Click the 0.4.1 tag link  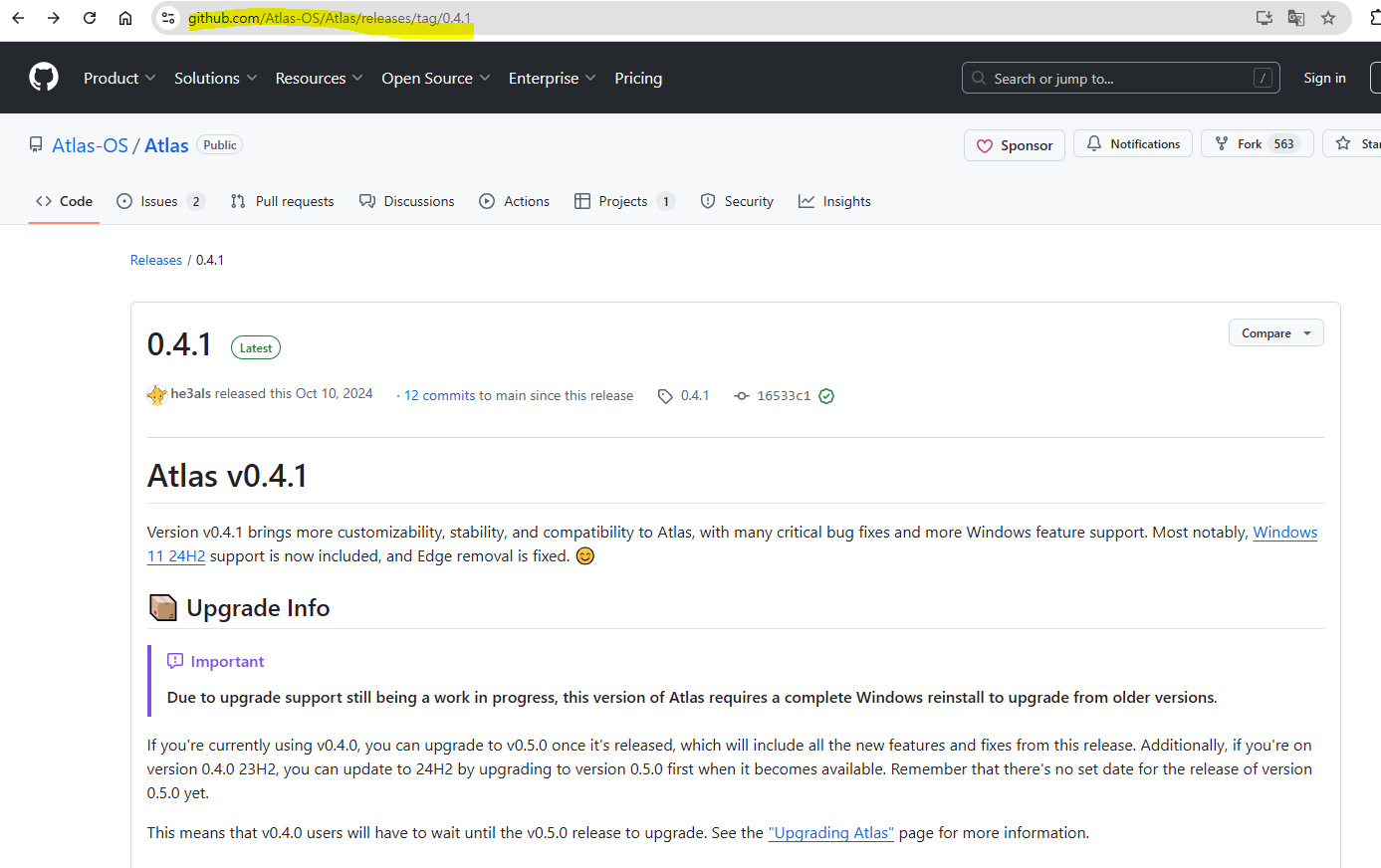coord(684,395)
